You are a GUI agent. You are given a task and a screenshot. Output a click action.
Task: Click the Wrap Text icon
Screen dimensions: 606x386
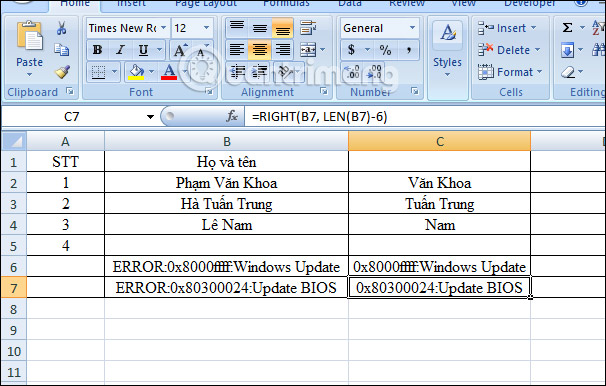308,28
